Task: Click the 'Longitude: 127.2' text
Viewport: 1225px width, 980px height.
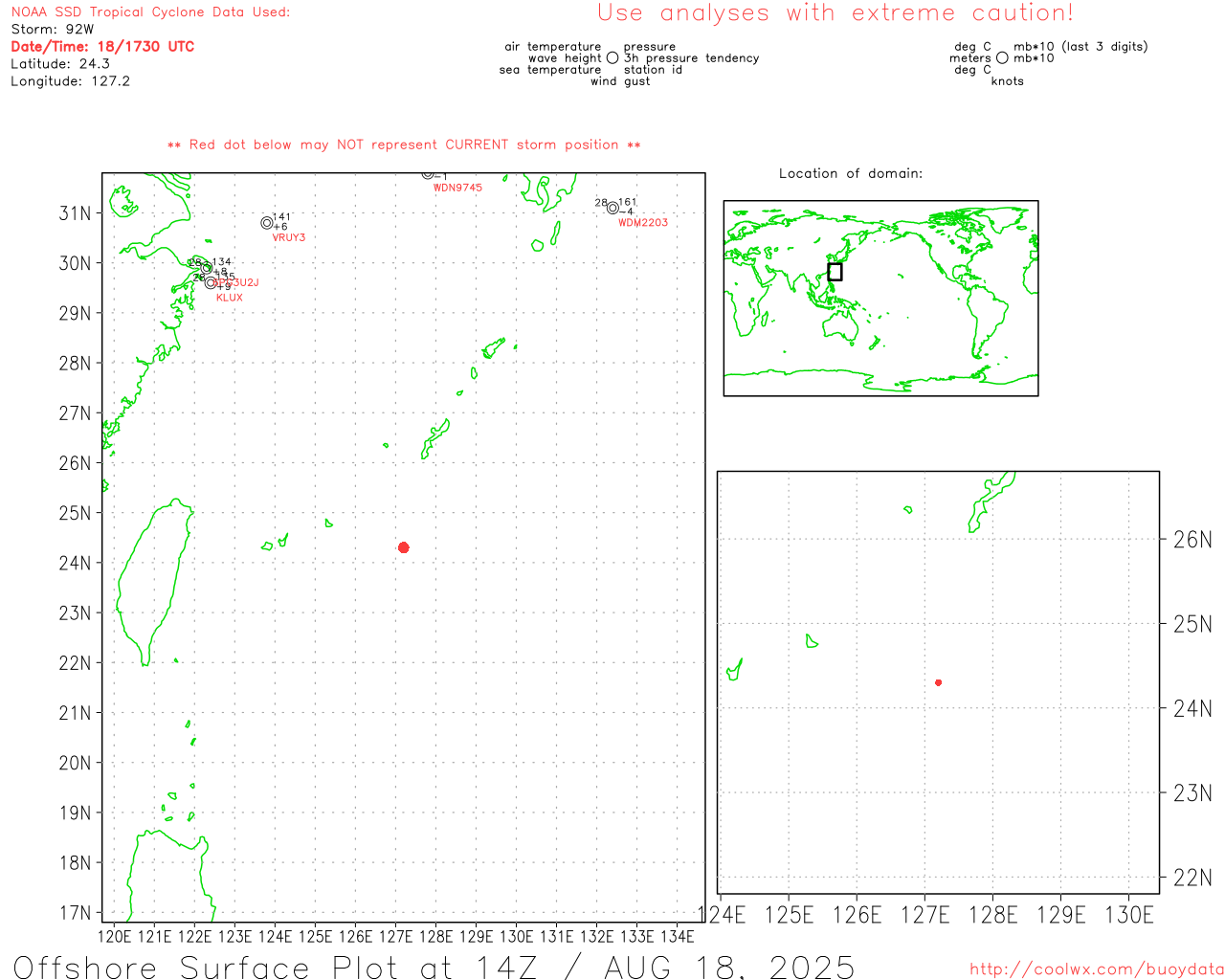Action: click(x=70, y=81)
